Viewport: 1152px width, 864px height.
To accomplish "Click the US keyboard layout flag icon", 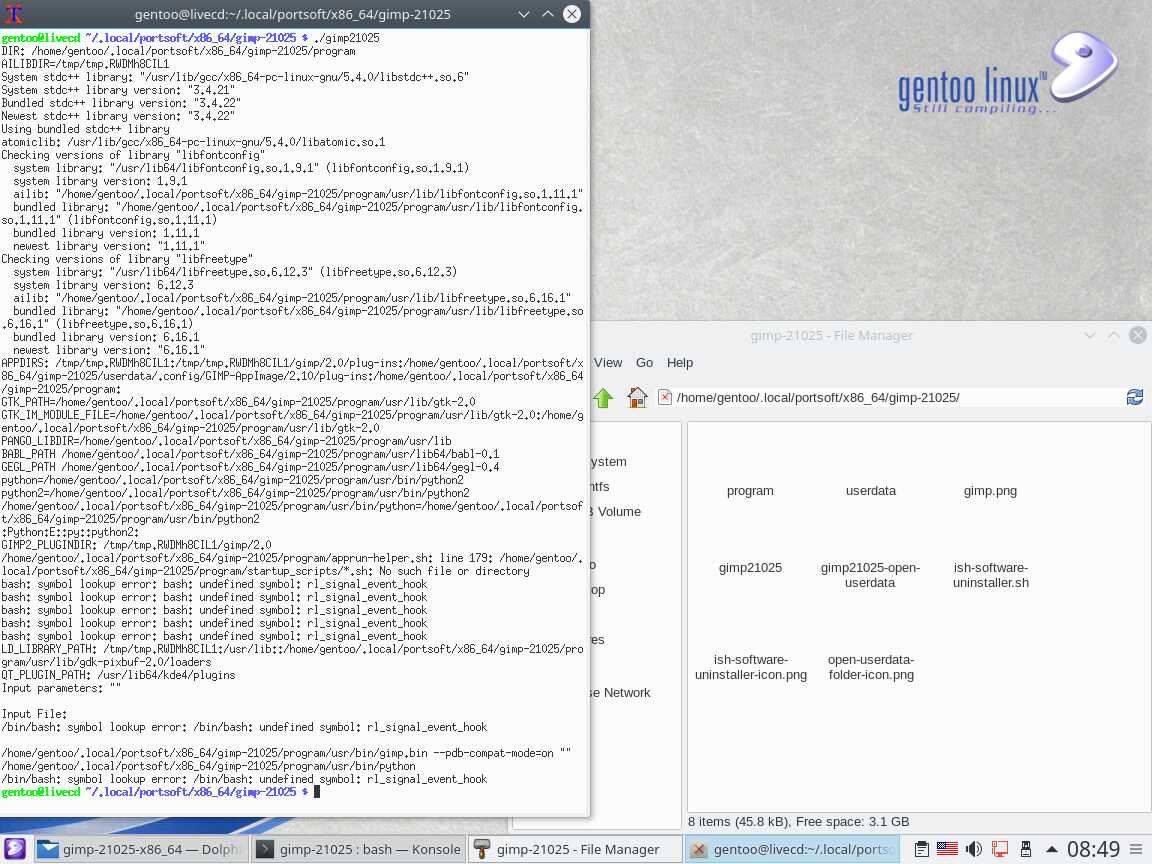I will (x=947, y=849).
